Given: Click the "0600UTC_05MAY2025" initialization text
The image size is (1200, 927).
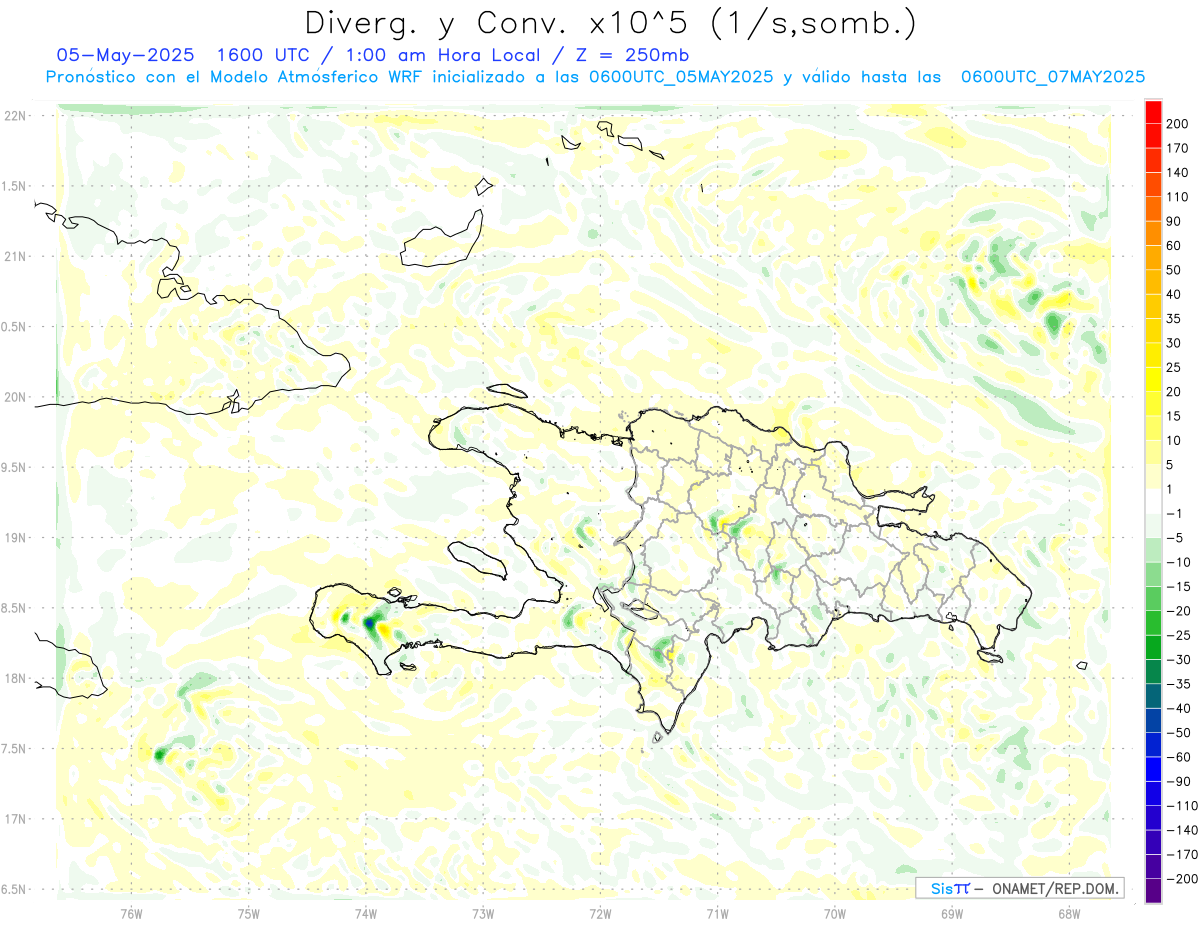Looking at the screenshot, I should (681, 77).
